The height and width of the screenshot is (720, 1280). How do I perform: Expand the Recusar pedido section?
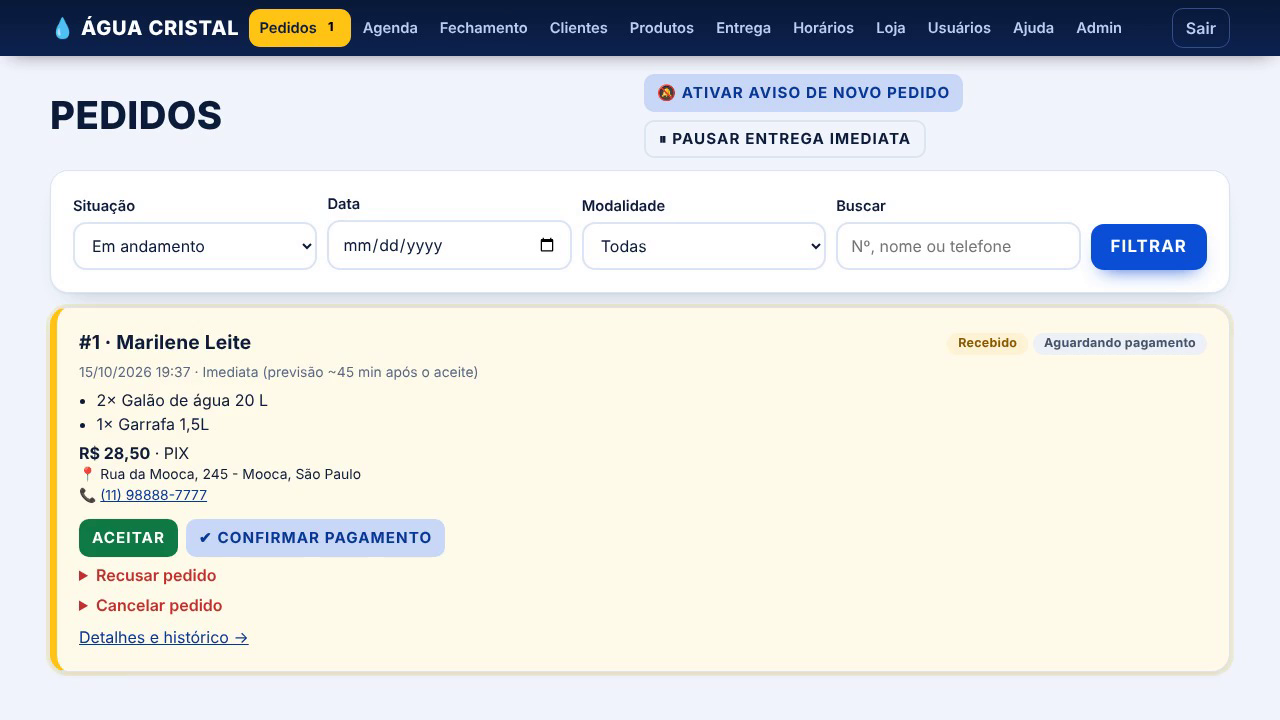(148, 575)
